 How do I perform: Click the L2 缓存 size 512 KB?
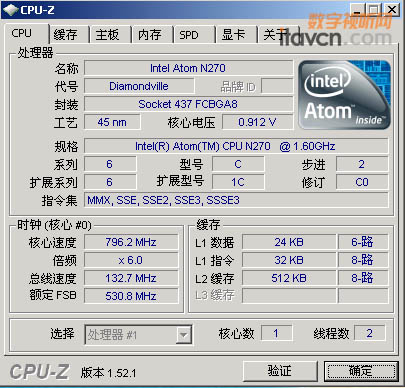tap(289, 278)
